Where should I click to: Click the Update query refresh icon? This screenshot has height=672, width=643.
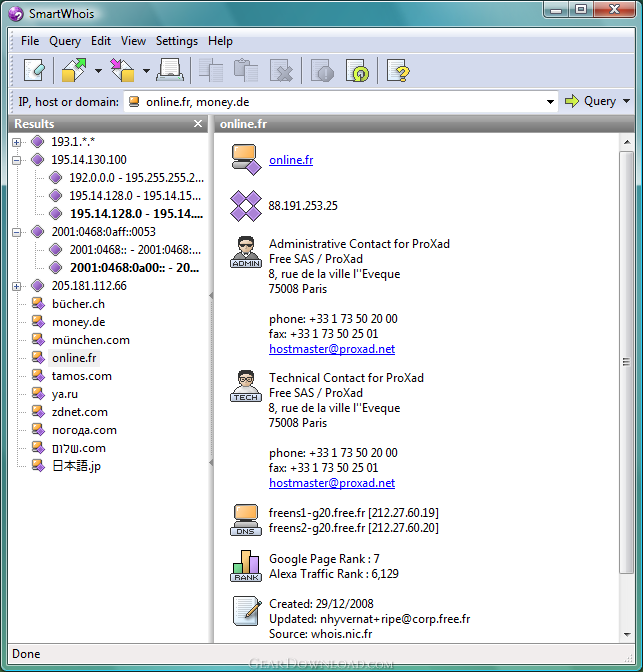(358, 70)
